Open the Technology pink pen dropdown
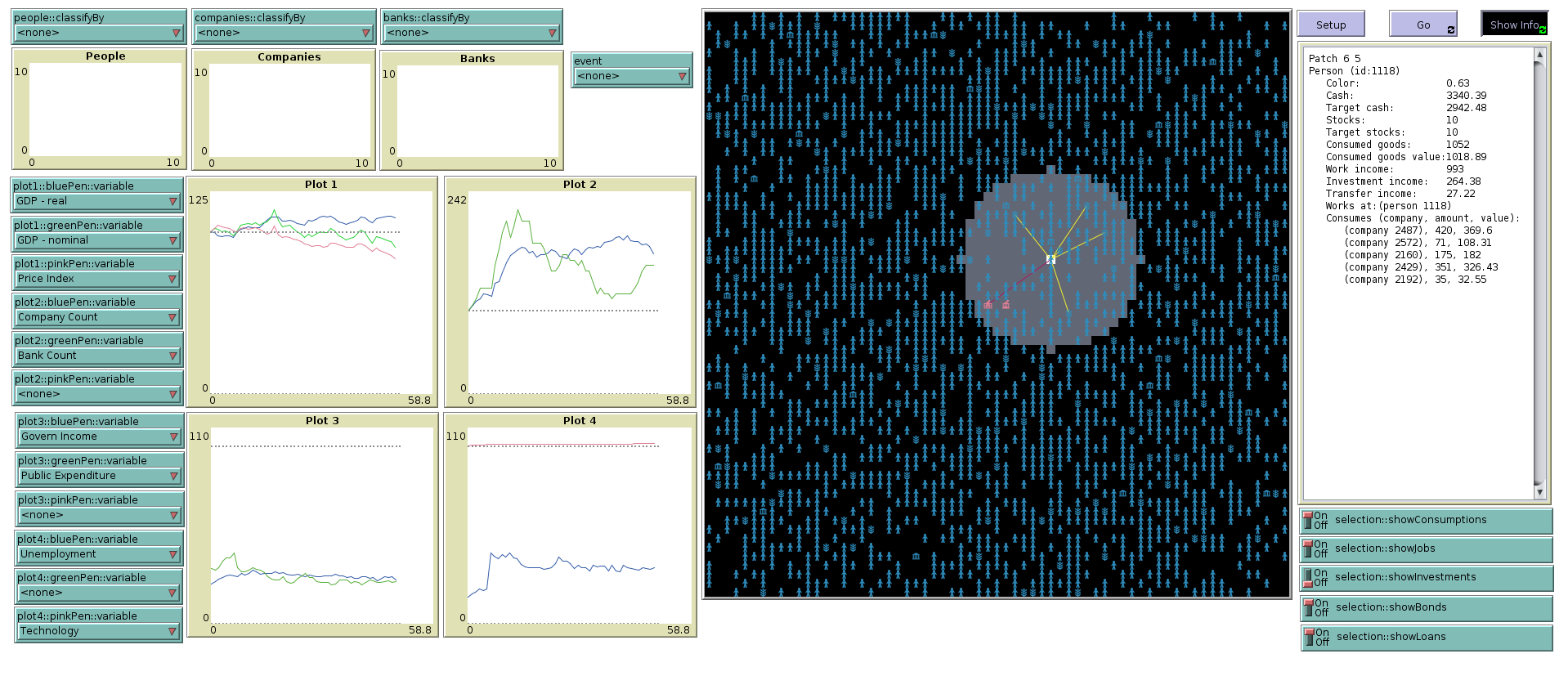1568x694 pixels. click(x=98, y=631)
